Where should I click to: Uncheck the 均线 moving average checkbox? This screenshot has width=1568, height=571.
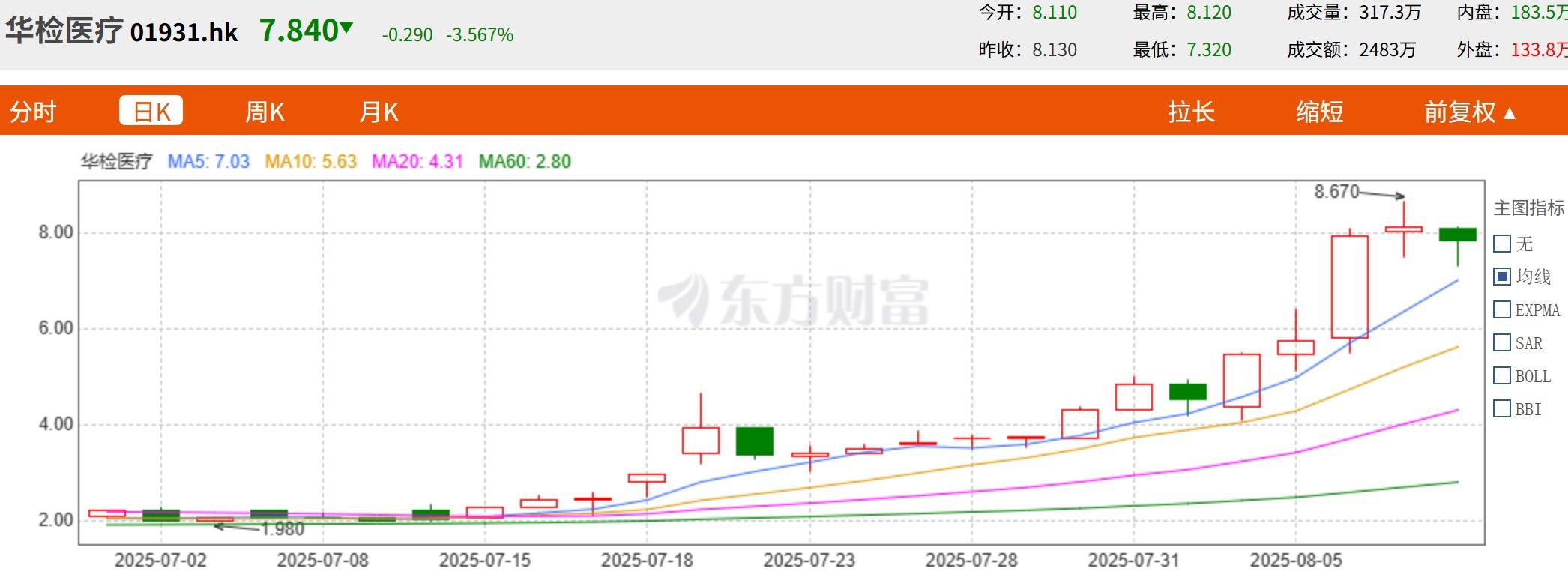pos(1502,277)
